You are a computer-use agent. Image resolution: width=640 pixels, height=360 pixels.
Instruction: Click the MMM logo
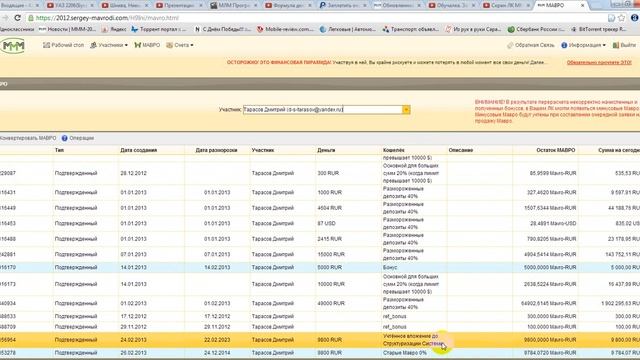(x=13, y=46)
